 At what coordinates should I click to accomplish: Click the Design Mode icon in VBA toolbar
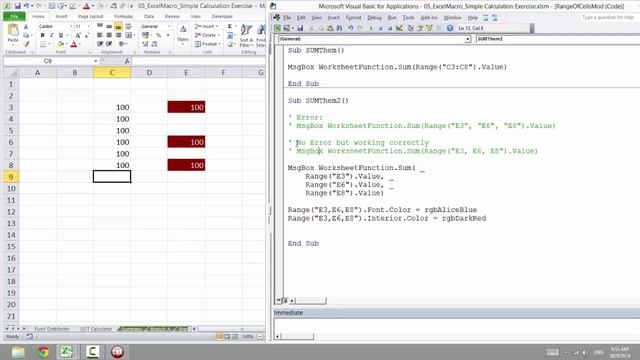coord(399,28)
